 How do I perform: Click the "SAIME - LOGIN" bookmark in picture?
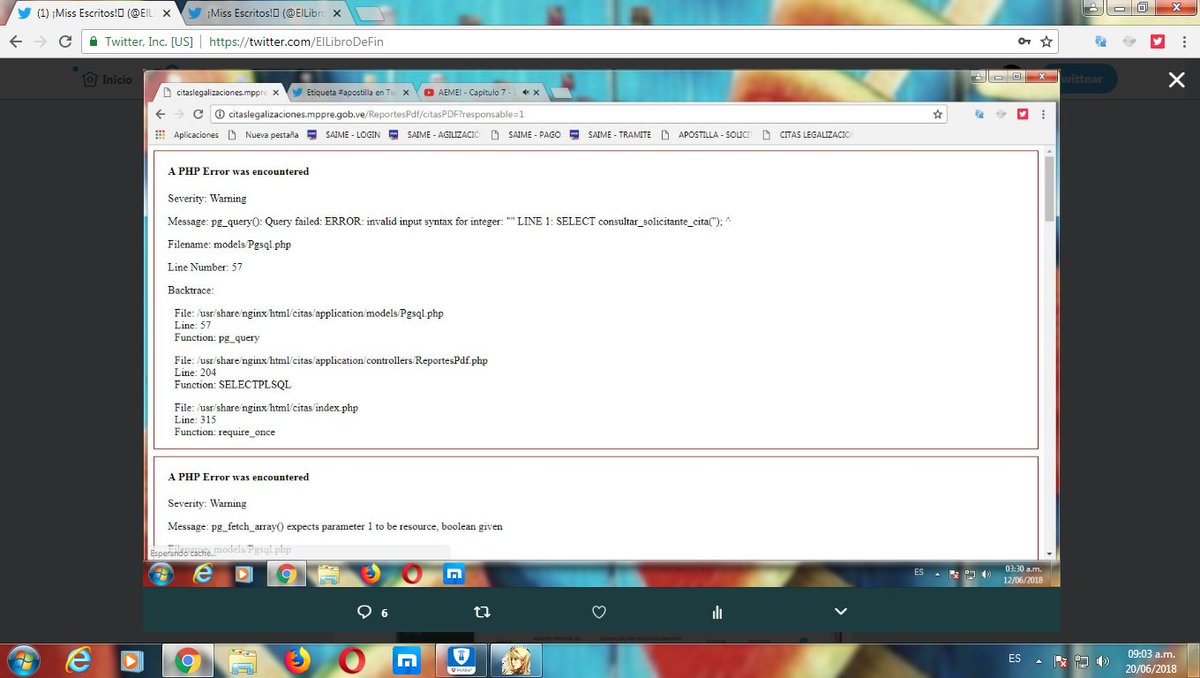click(343, 135)
